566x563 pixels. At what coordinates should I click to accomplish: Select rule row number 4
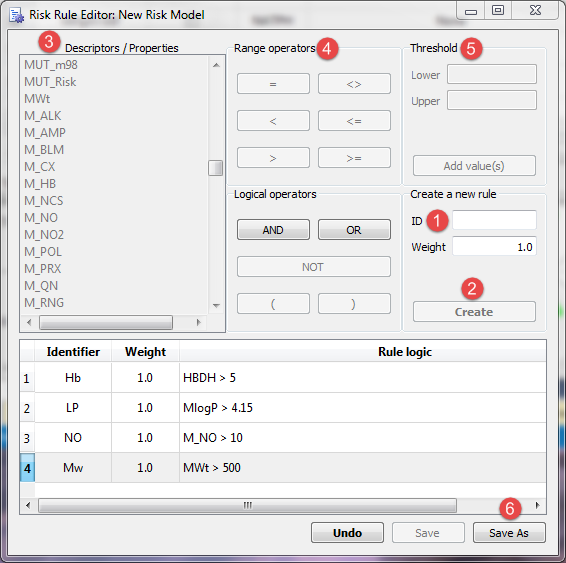pyautogui.click(x=27, y=468)
